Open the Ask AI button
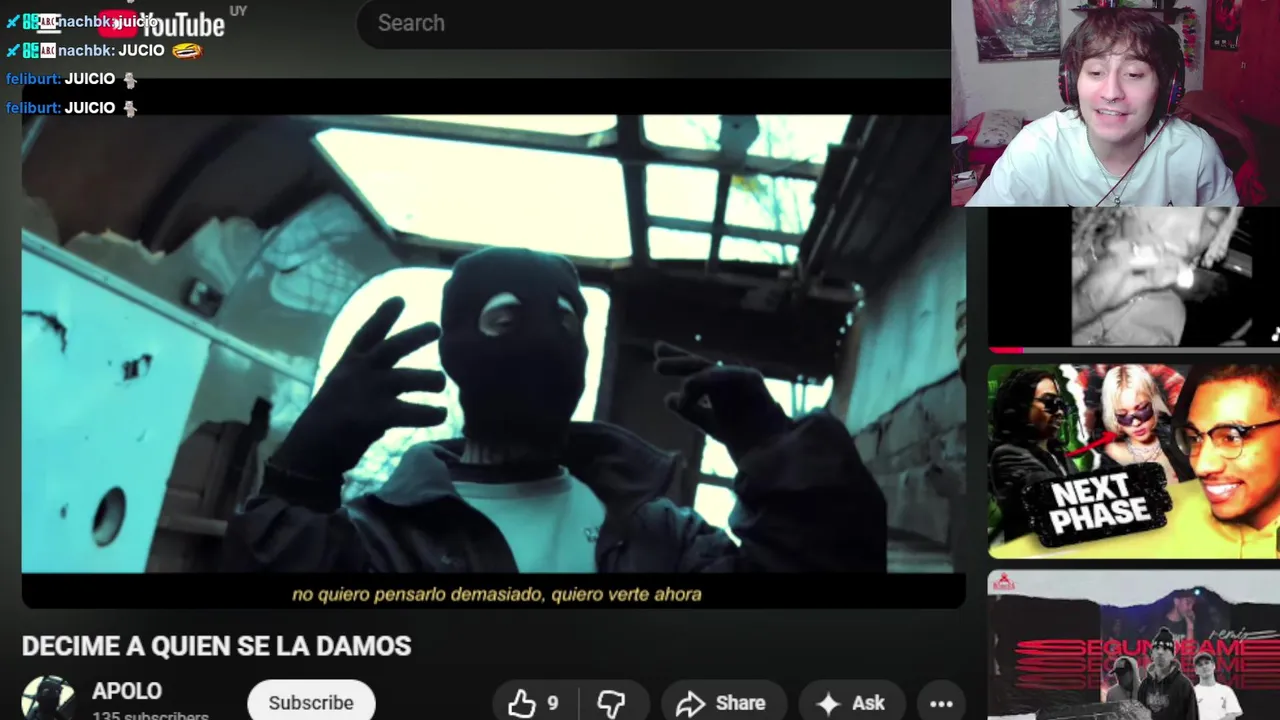The width and height of the screenshot is (1280, 720). (850, 703)
